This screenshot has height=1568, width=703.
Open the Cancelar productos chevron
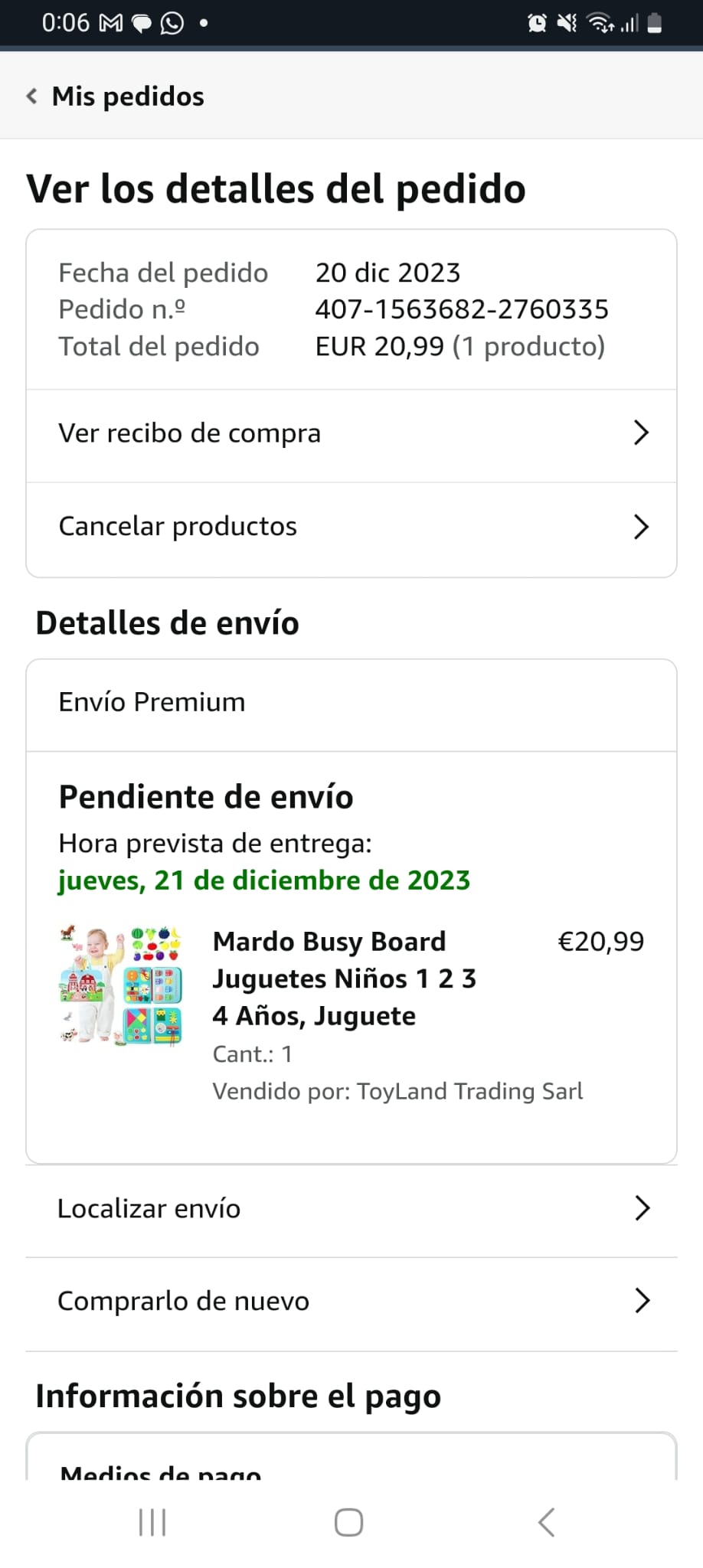[x=641, y=527]
